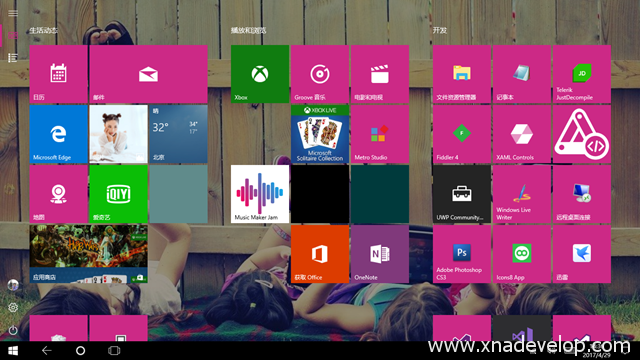The height and width of the screenshot is (360, 640).
Task: Launch Microsoft Edge tile
Action: point(58,134)
